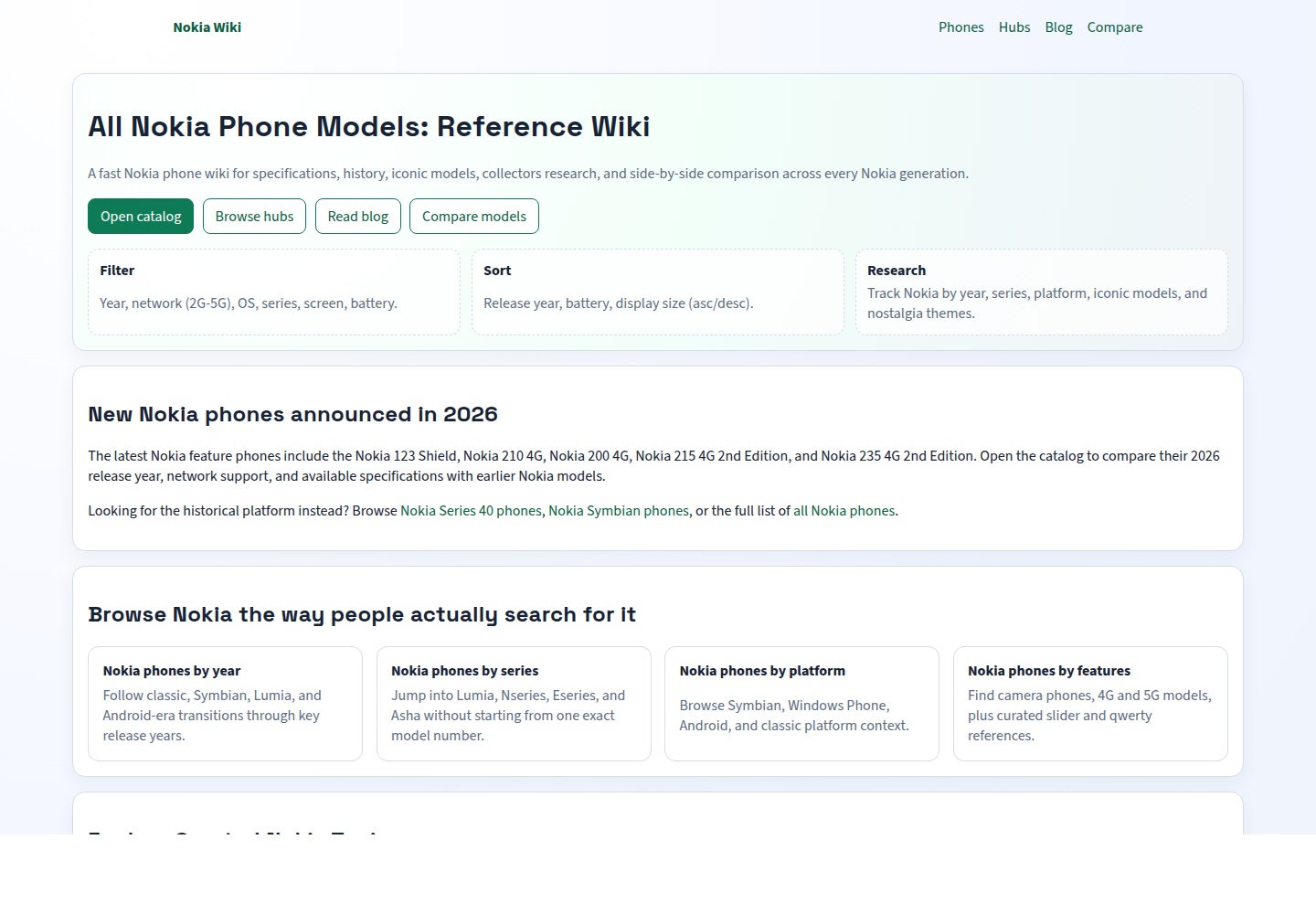Screen dimensions: 1316x914
Task: Click the 'Follow classic, Symbian, Lumia' description
Action: pos(212,716)
